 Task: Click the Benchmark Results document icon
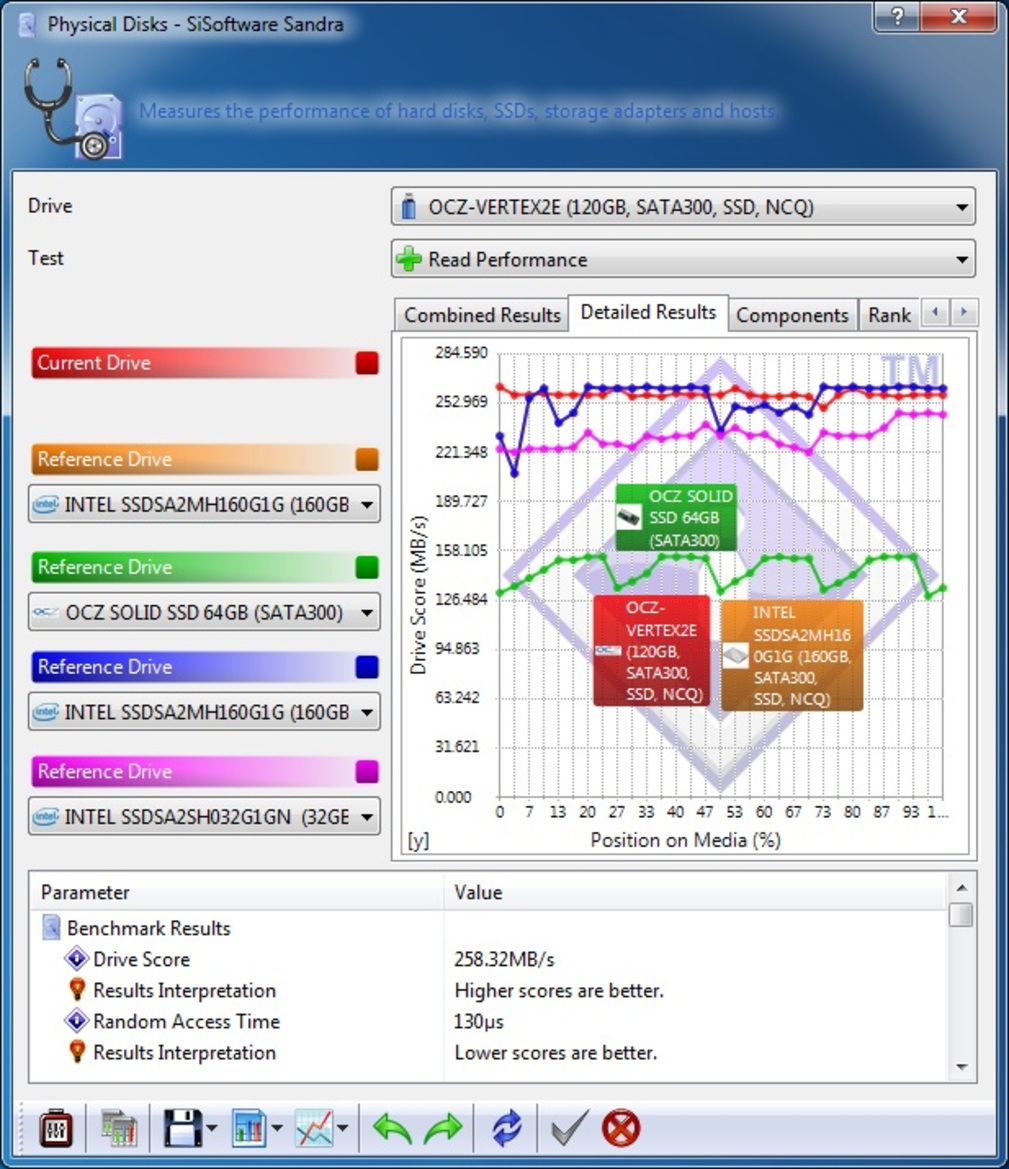click(x=51, y=927)
